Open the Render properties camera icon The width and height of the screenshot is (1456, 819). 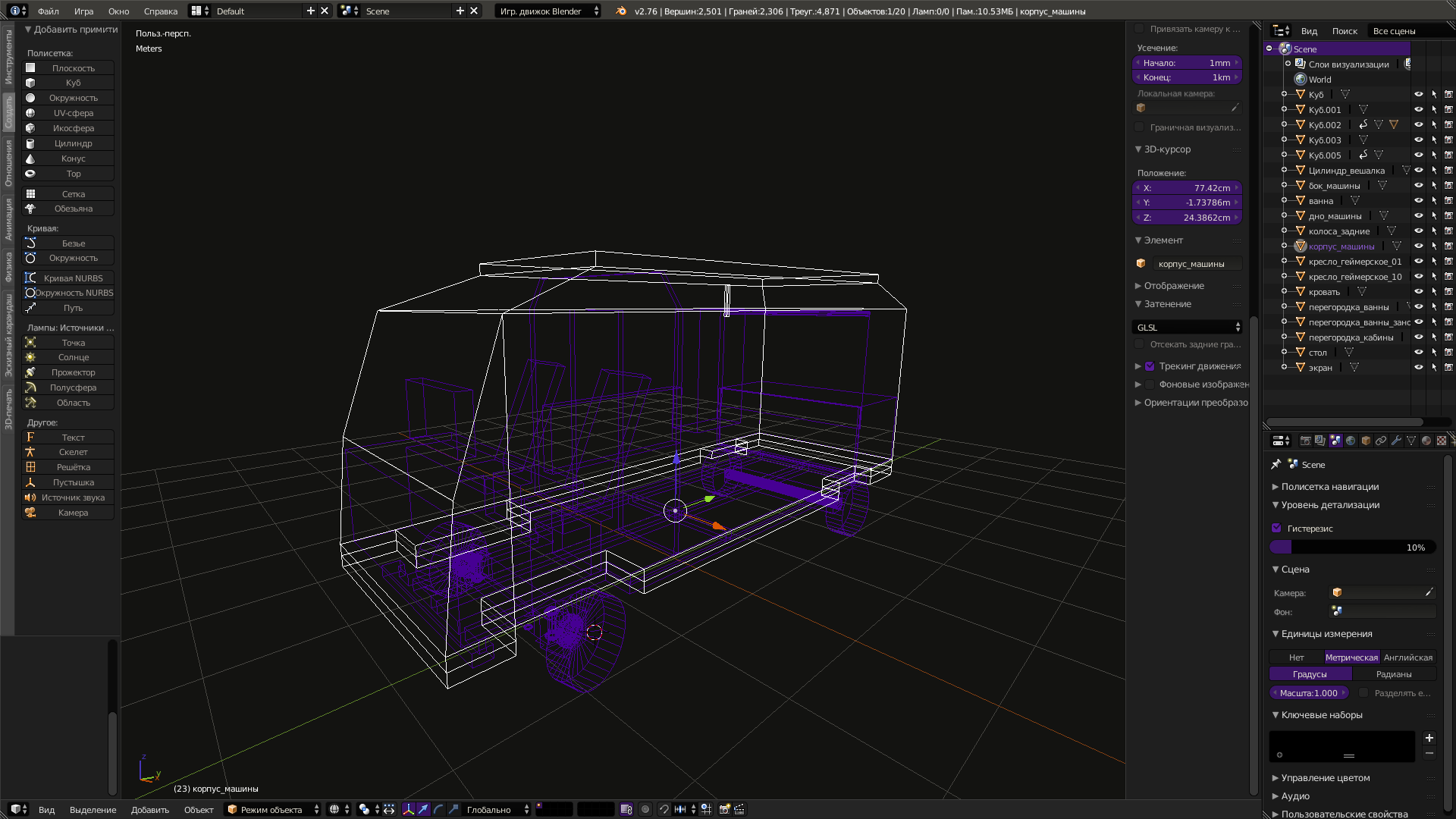pos(1305,441)
